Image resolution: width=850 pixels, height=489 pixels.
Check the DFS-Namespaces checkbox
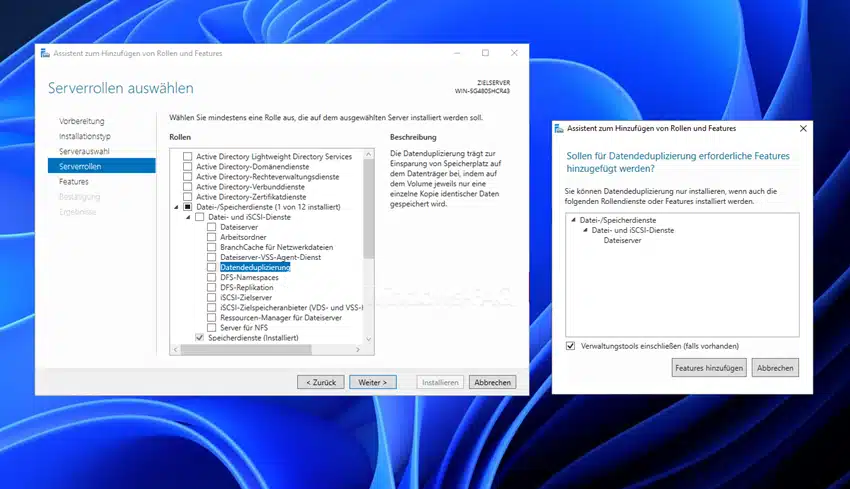tap(211, 277)
